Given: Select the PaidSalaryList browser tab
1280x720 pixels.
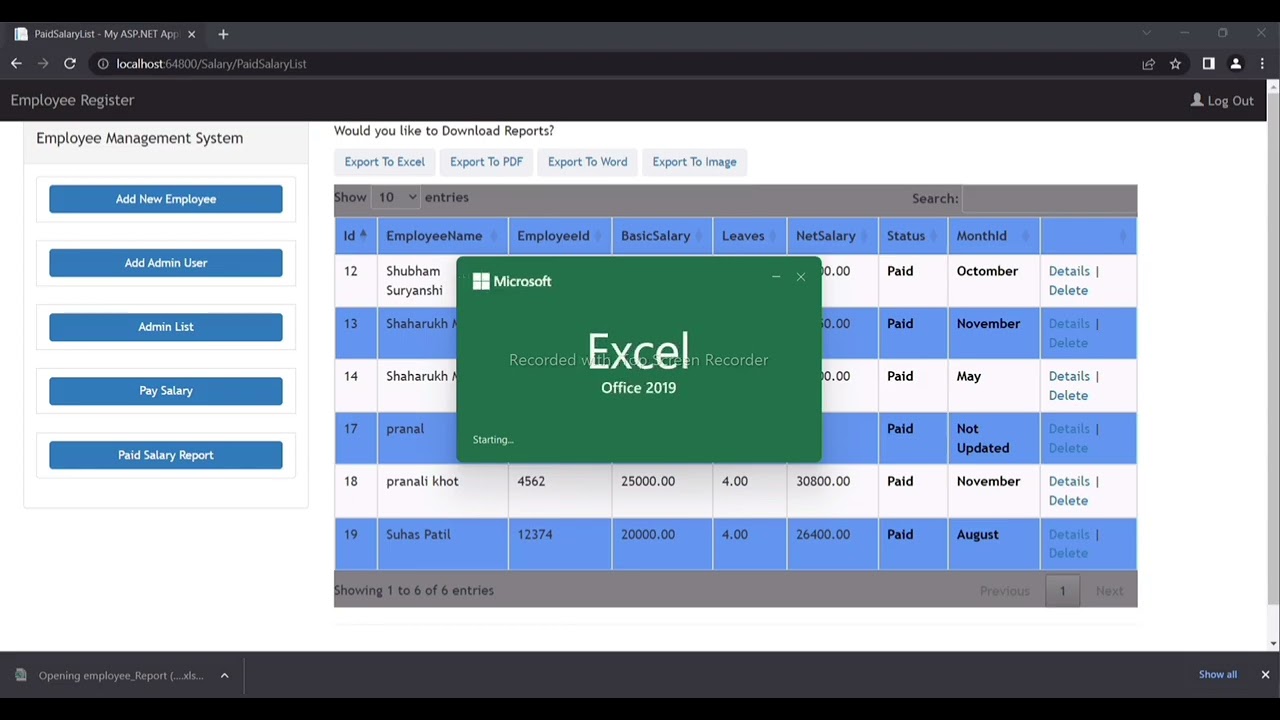Looking at the screenshot, I should point(104,34).
